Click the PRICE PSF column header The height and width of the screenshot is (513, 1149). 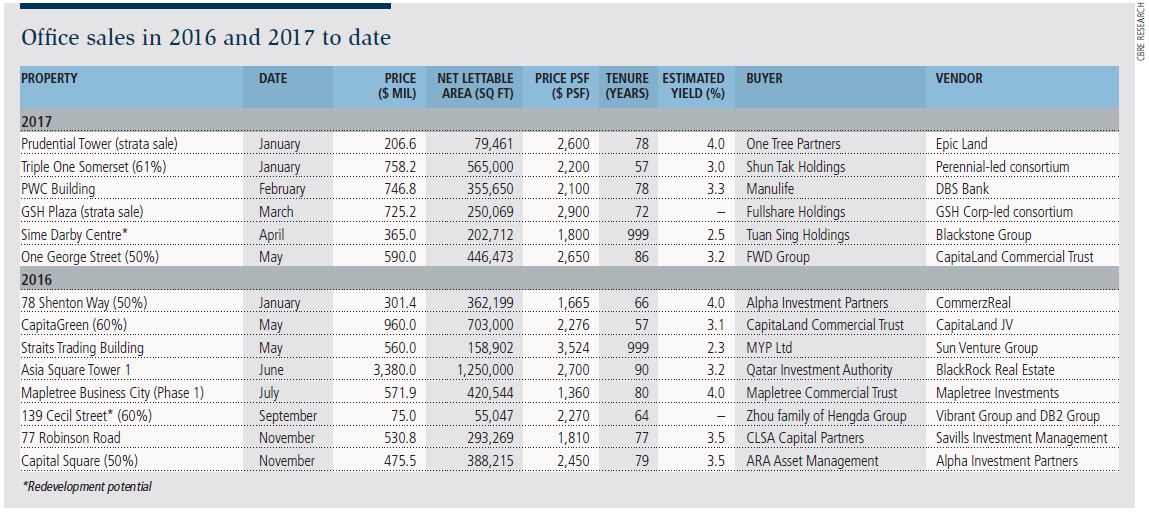[x=563, y=86]
